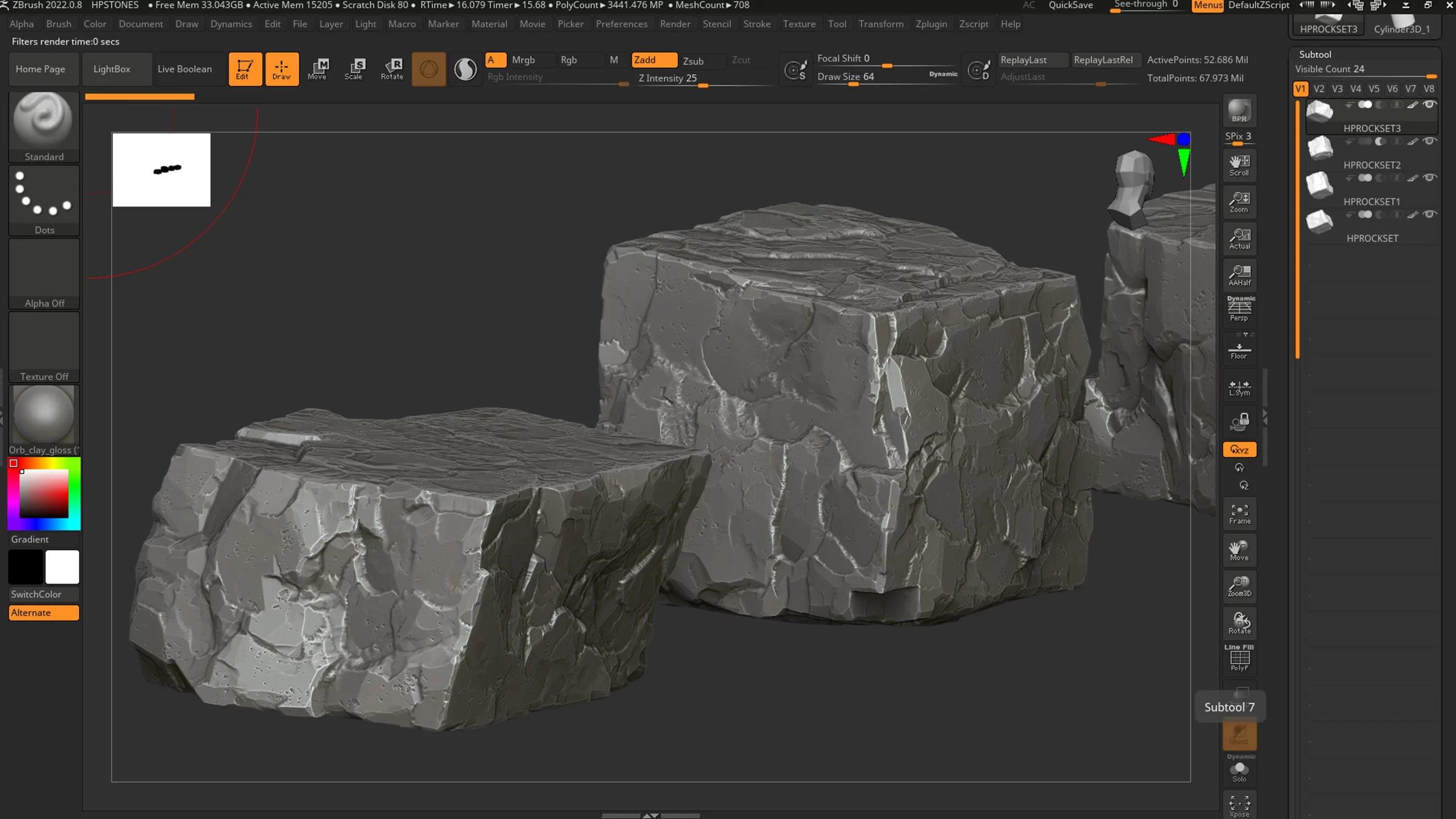The height and width of the screenshot is (819, 1456).
Task: Select the Scale mode in top toolbar
Action: point(354,69)
